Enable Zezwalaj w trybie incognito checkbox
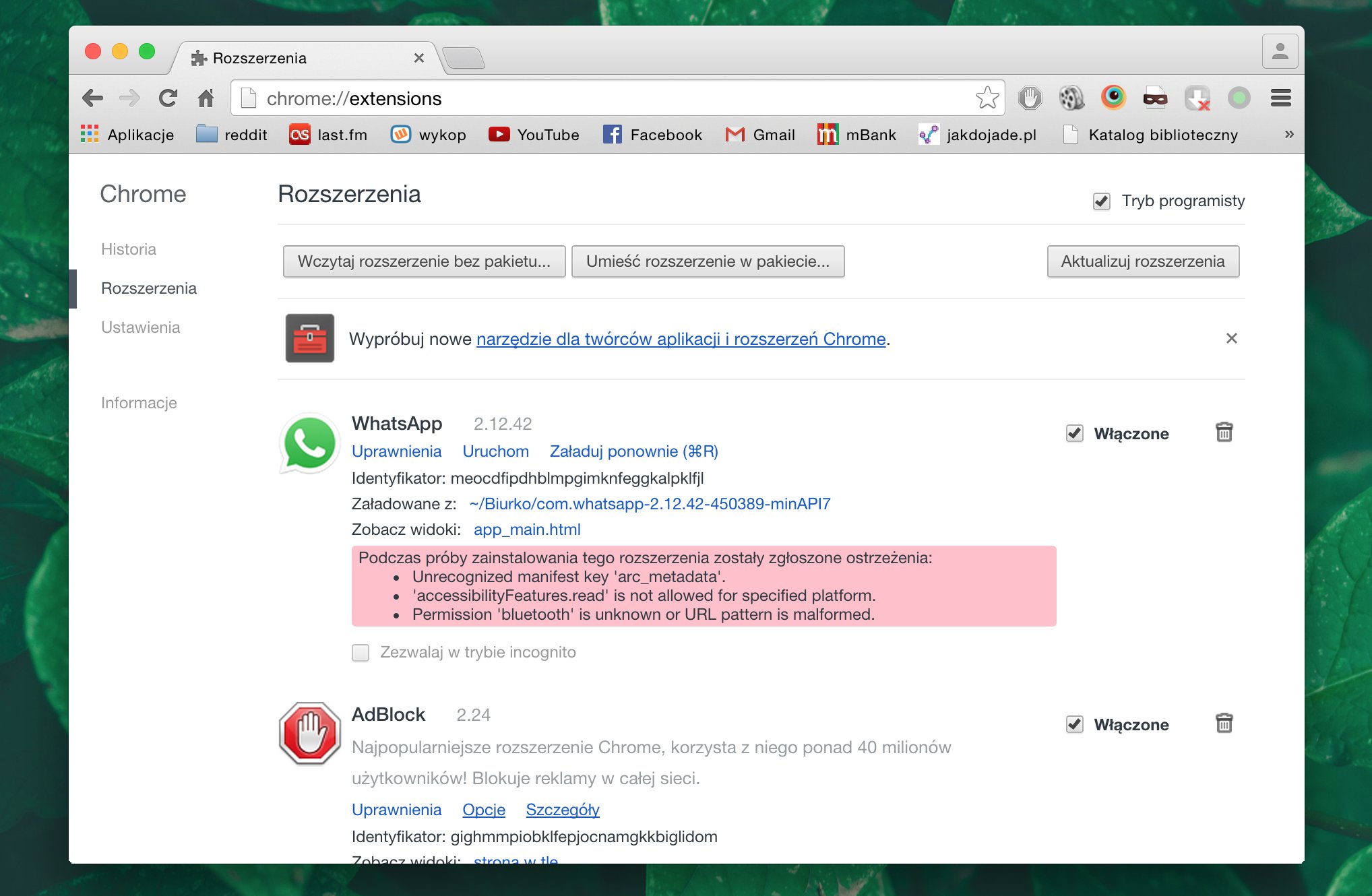The width and height of the screenshot is (1372, 896). pos(361,652)
